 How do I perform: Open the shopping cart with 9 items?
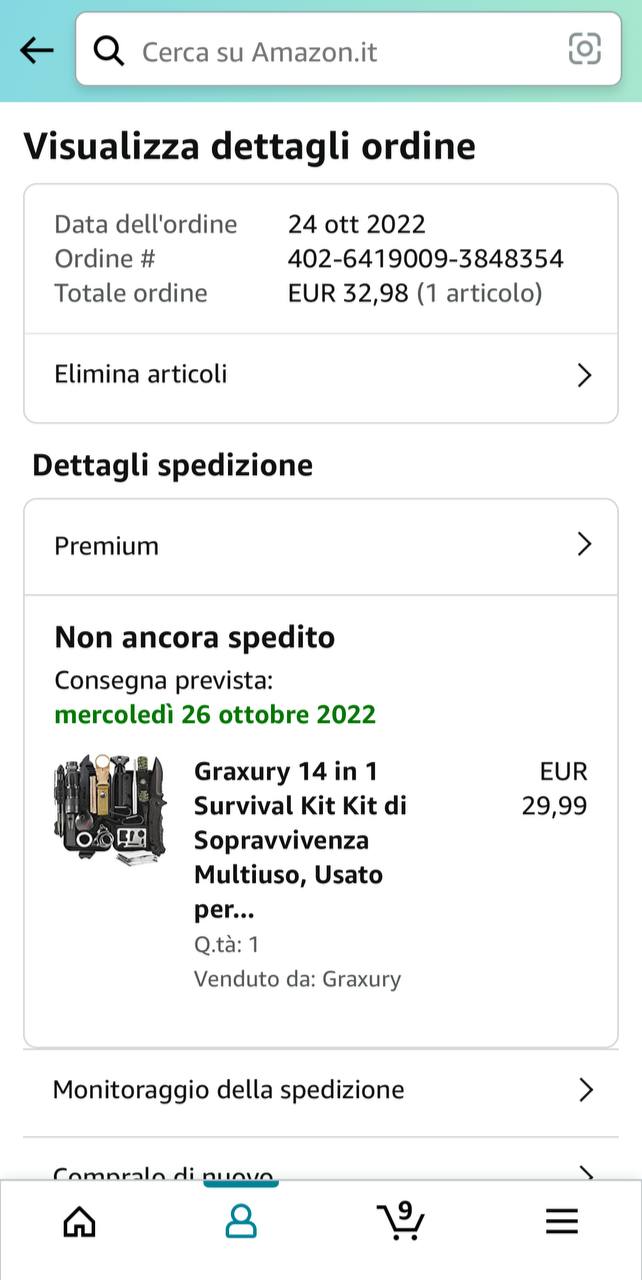[401, 1221]
